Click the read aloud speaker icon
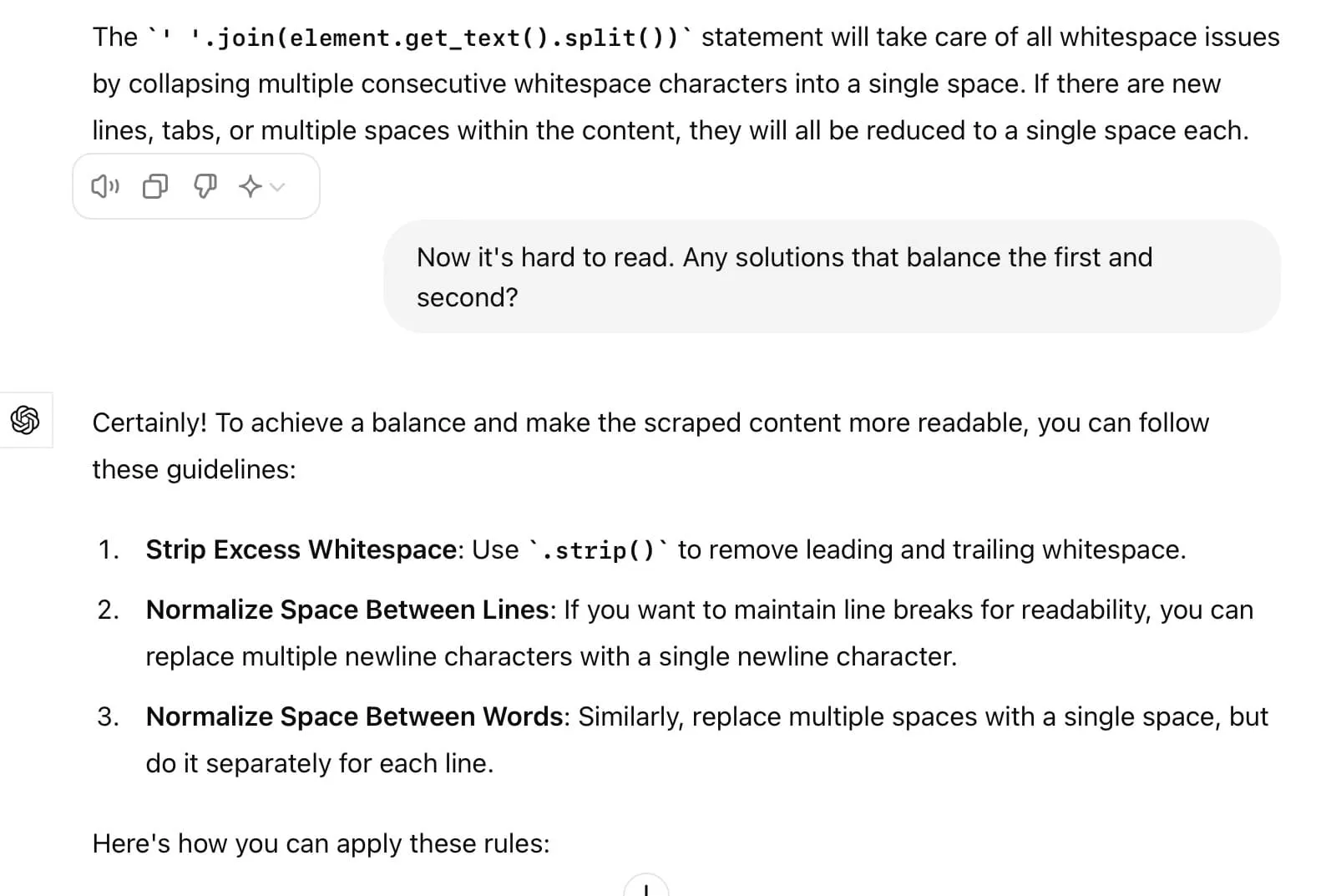Viewport: 1321px width, 896px height. [105, 186]
